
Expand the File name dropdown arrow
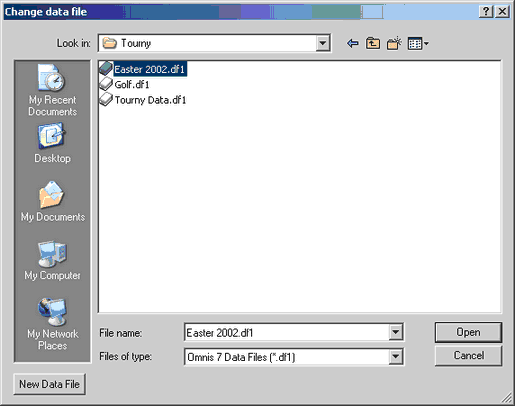click(396, 332)
